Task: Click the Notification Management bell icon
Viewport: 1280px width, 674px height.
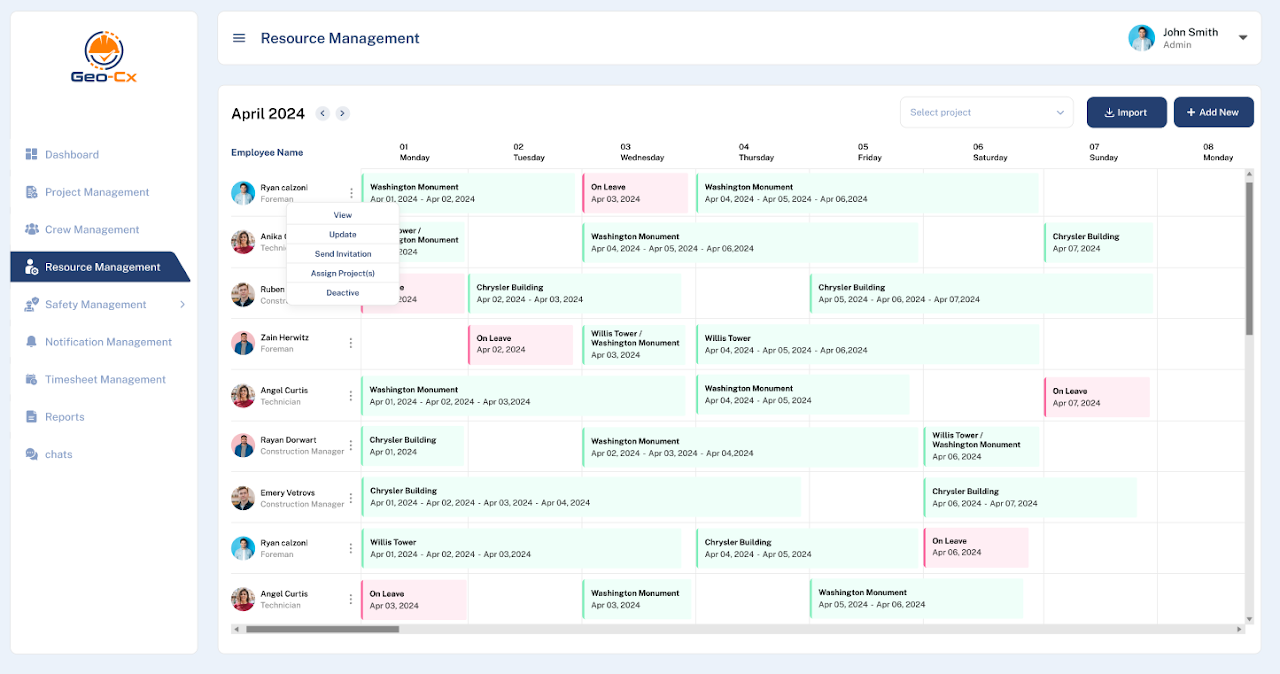Action: 32,342
